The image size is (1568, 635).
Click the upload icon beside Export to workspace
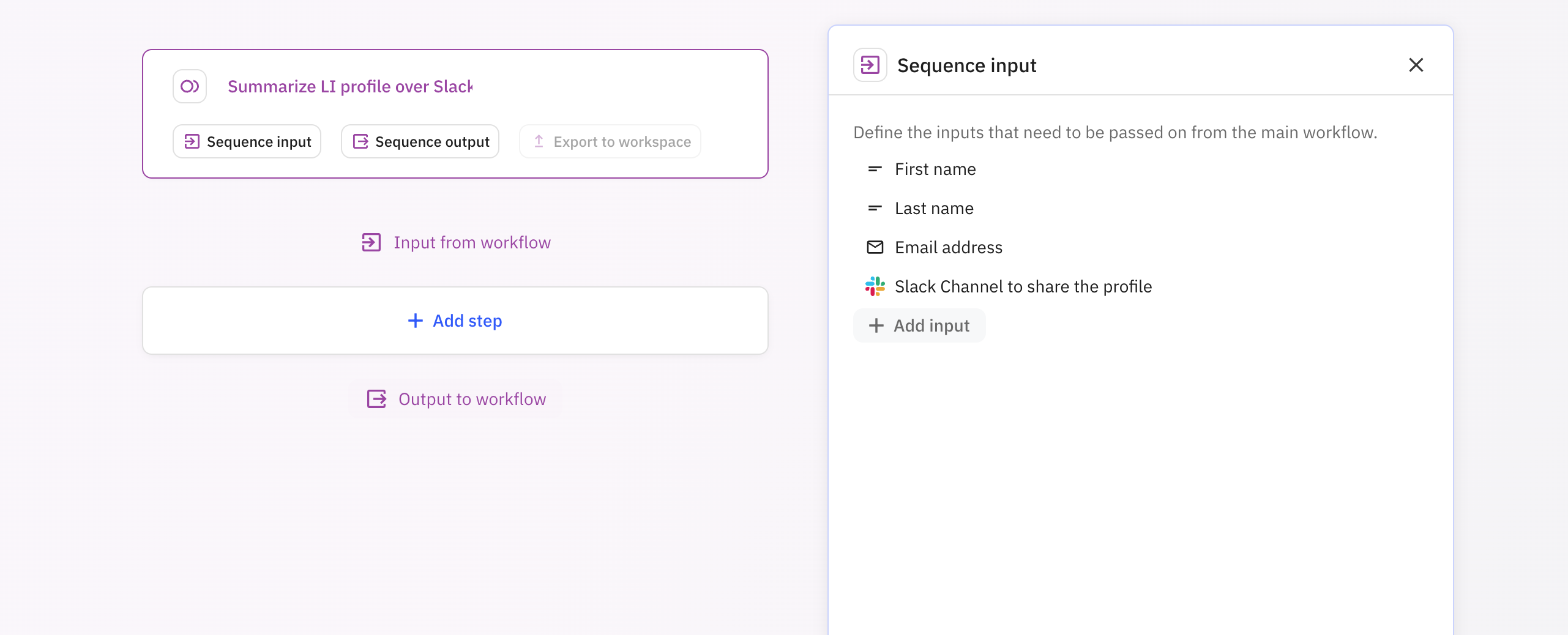coord(539,141)
